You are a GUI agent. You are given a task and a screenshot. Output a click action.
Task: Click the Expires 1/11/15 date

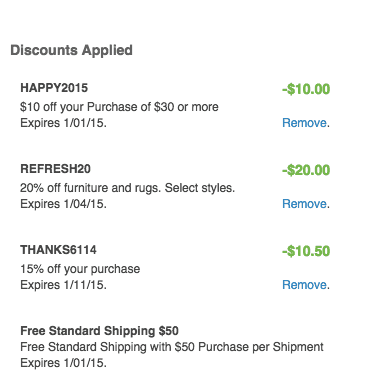[63, 285]
